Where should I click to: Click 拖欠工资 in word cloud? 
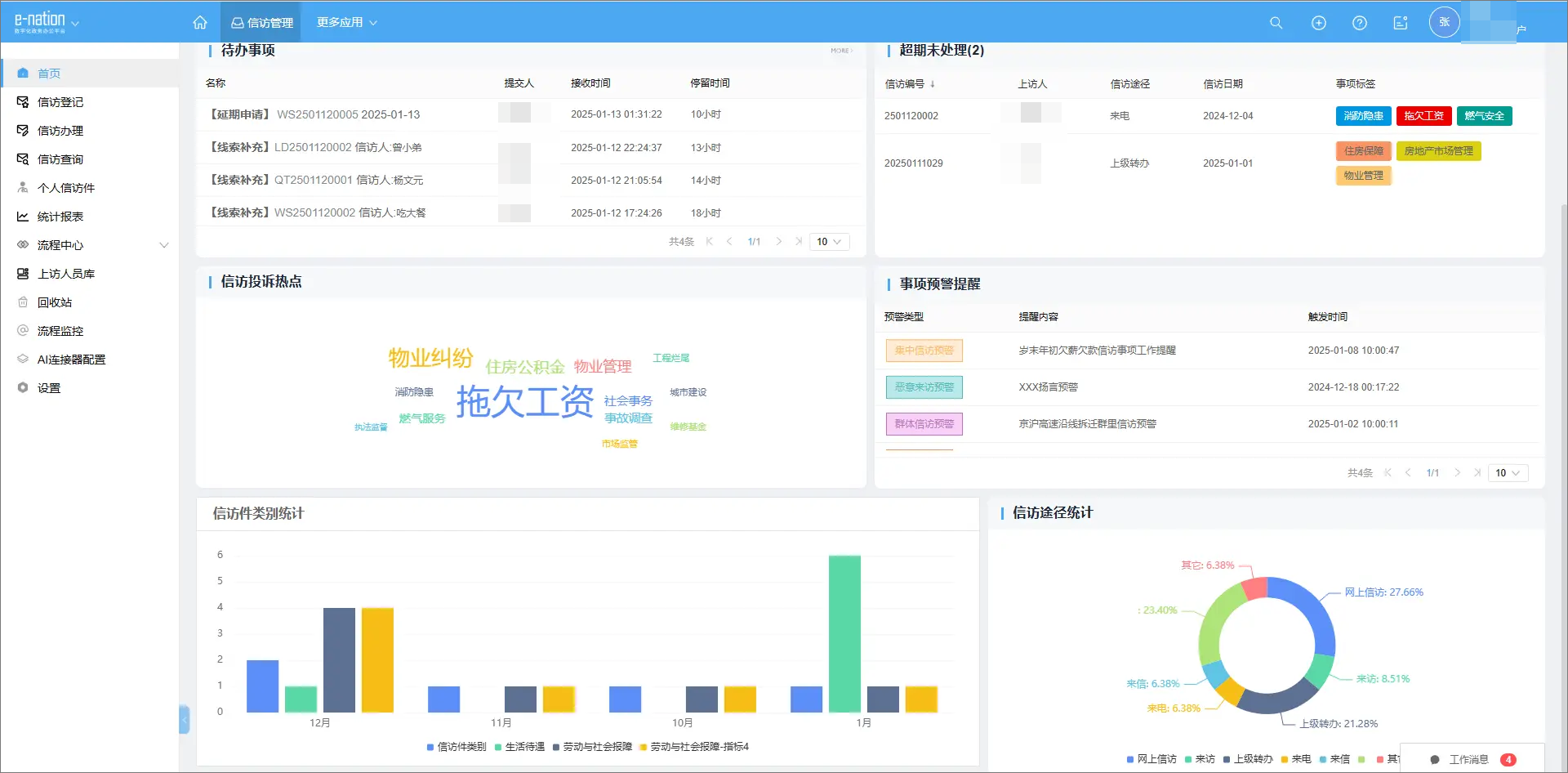point(524,401)
